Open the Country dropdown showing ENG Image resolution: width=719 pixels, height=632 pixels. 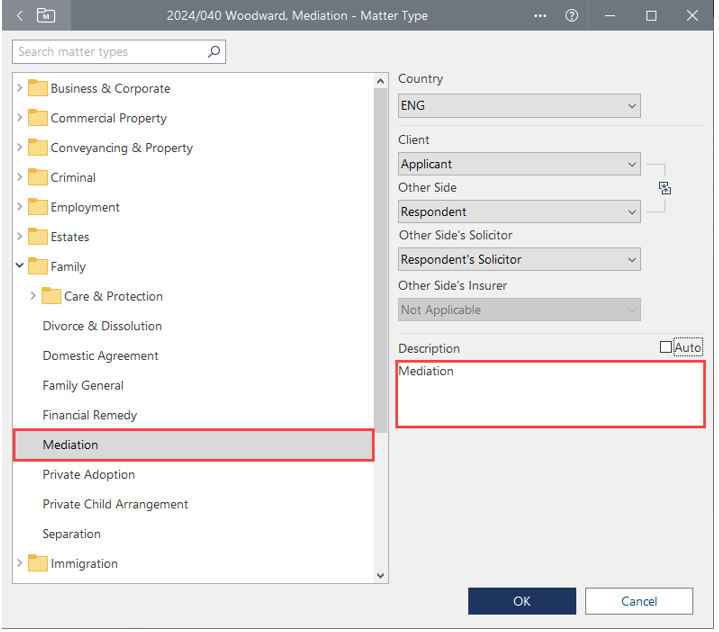tap(519, 106)
